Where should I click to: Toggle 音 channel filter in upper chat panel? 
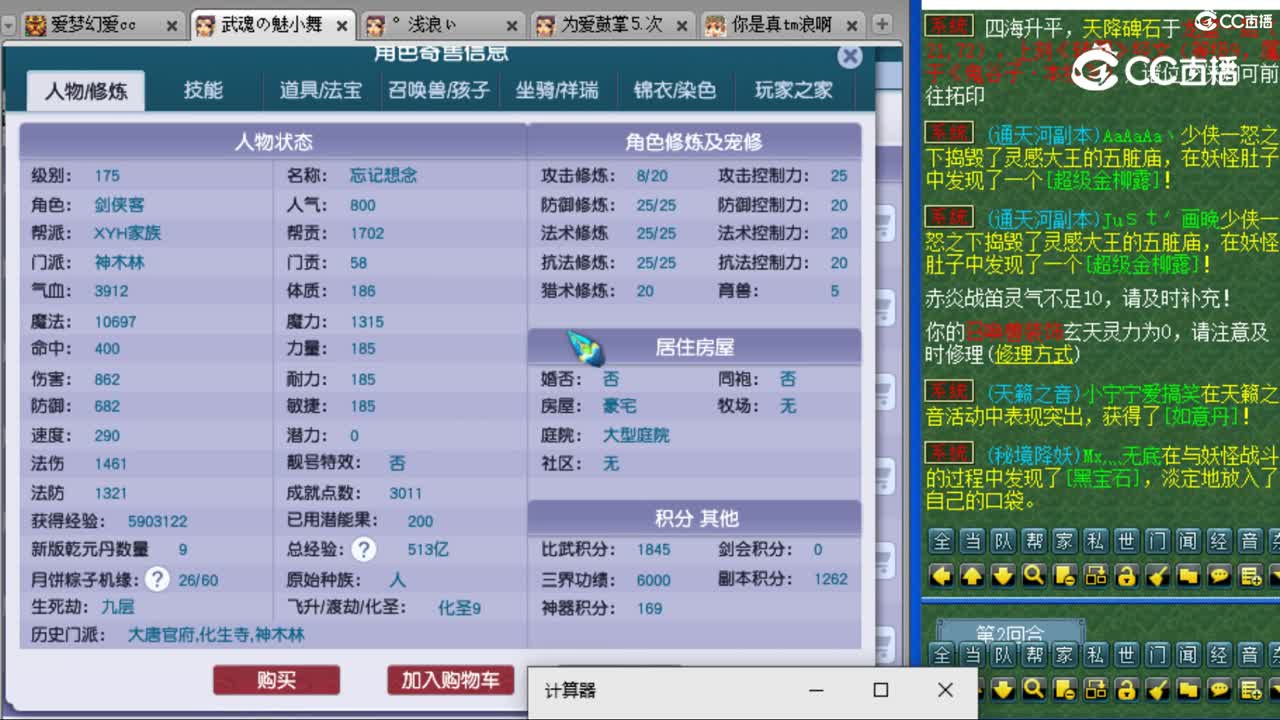click(x=1250, y=542)
